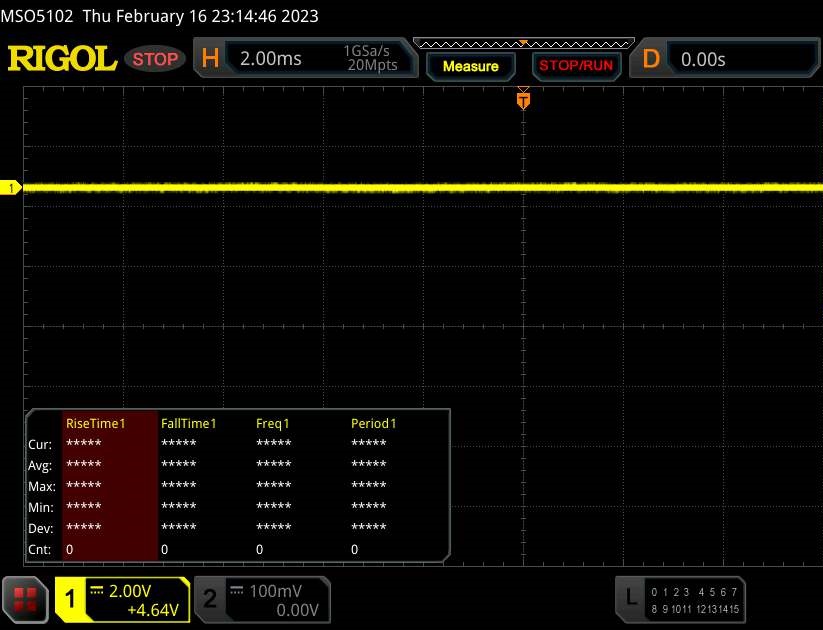Click the 1GSa/s 20Mpts acquisition info
Viewport: 823px width, 630px height.
click(372, 58)
